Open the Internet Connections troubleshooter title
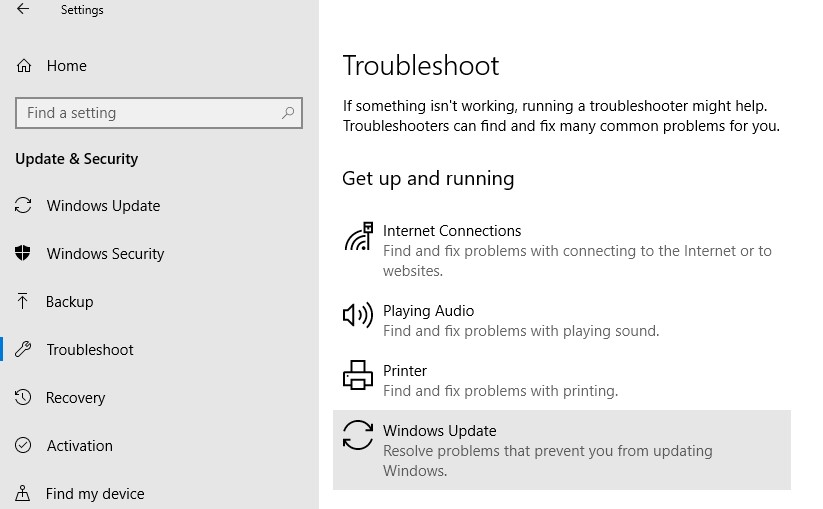 coord(452,231)
